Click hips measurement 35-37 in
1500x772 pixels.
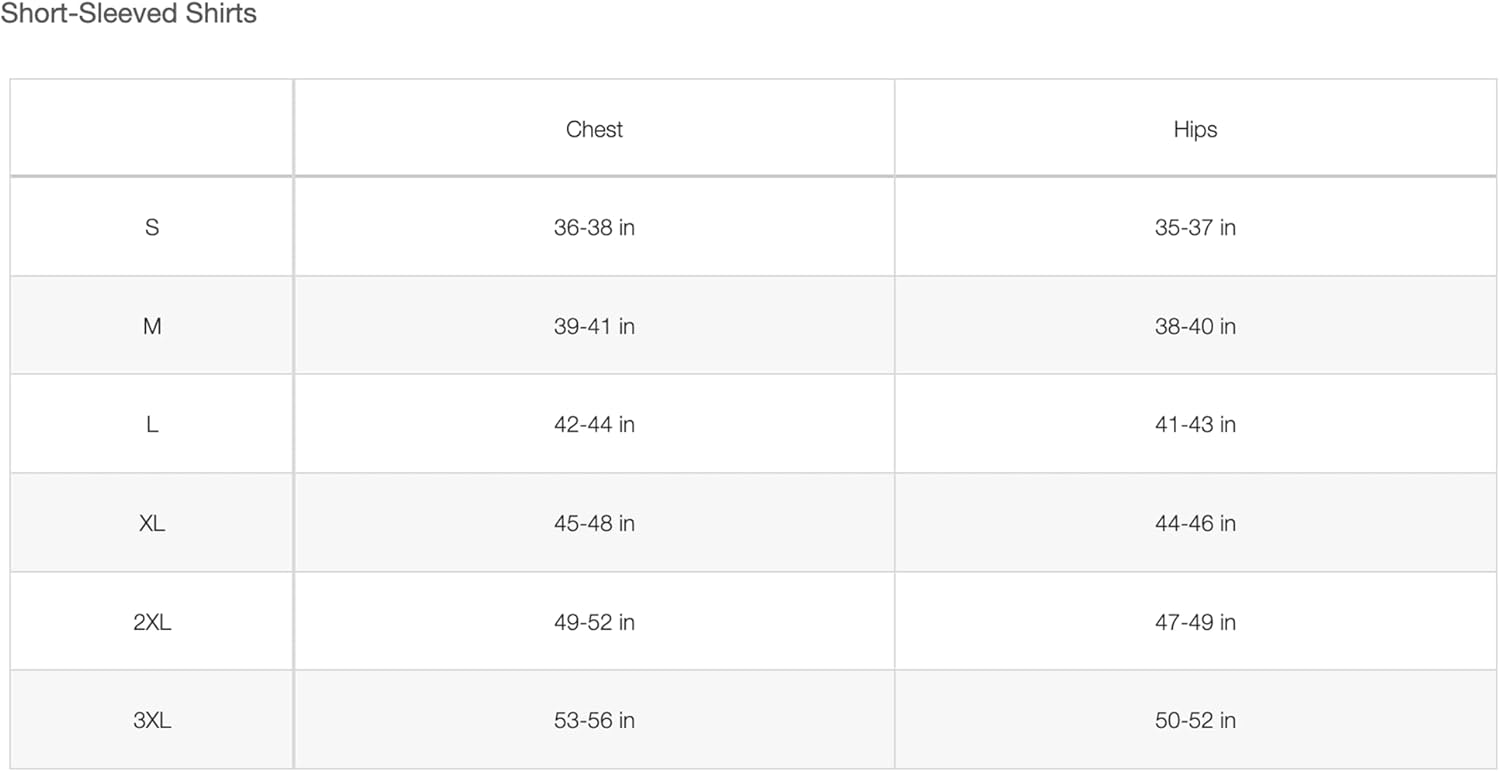point(1195,227)
